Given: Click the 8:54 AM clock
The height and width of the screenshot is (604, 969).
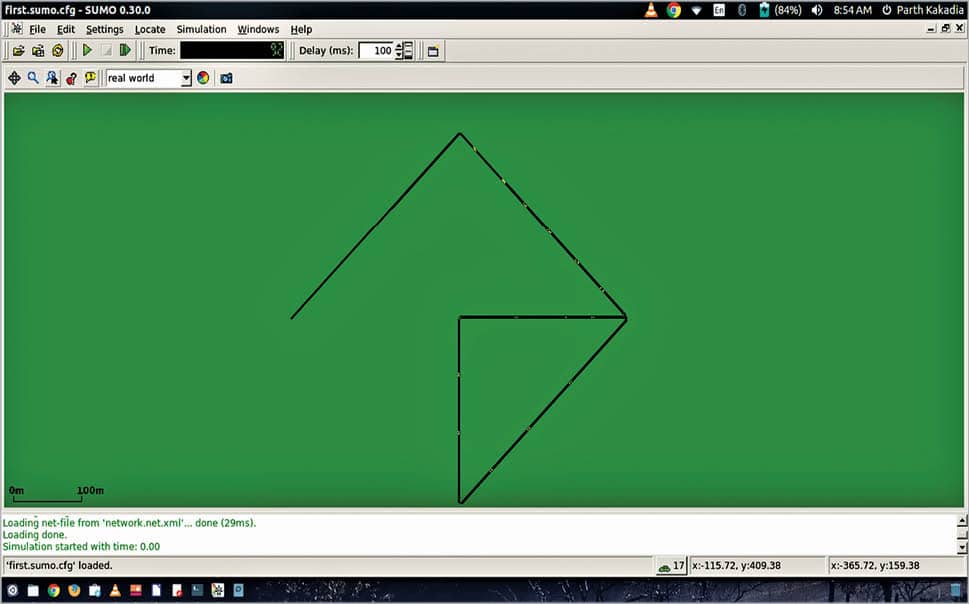Looking at the screenshot, I should click(852, 10).
